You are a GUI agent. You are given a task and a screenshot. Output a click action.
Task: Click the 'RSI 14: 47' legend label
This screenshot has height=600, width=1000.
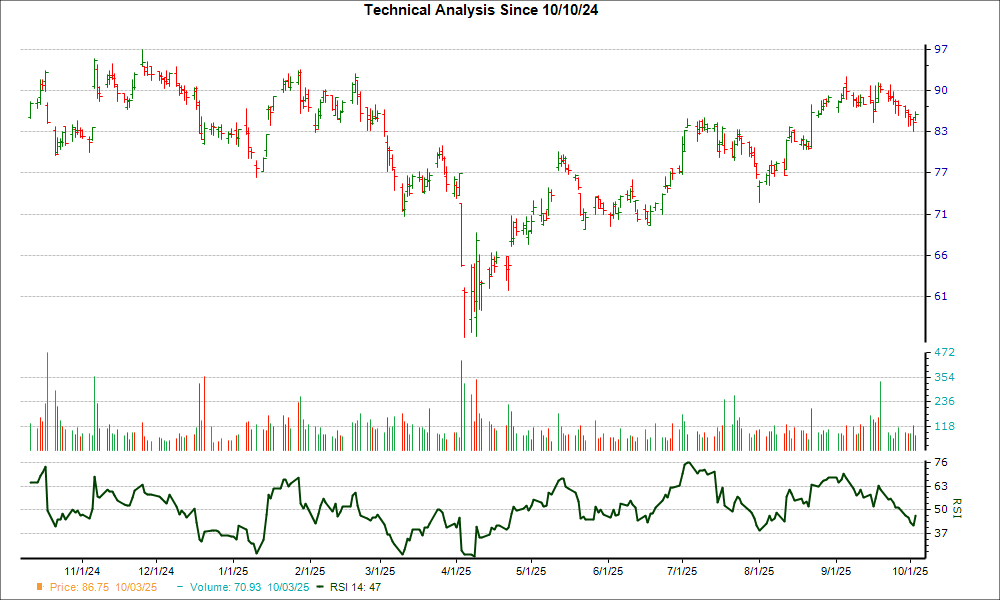point(354,587)
